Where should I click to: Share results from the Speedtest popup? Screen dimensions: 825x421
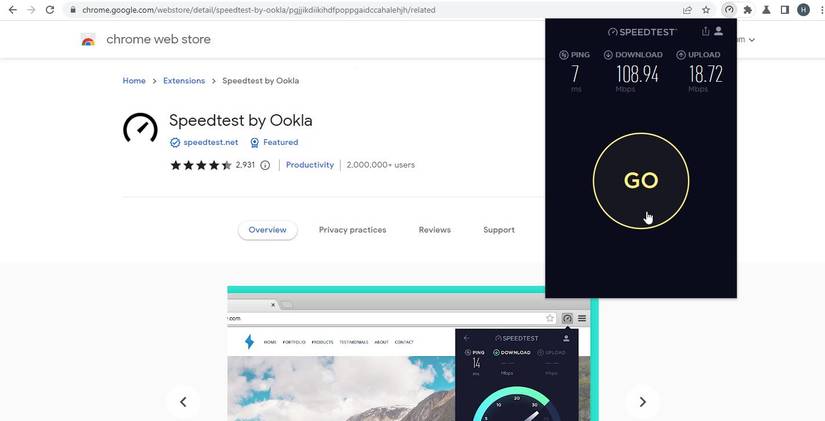[705, 32]
